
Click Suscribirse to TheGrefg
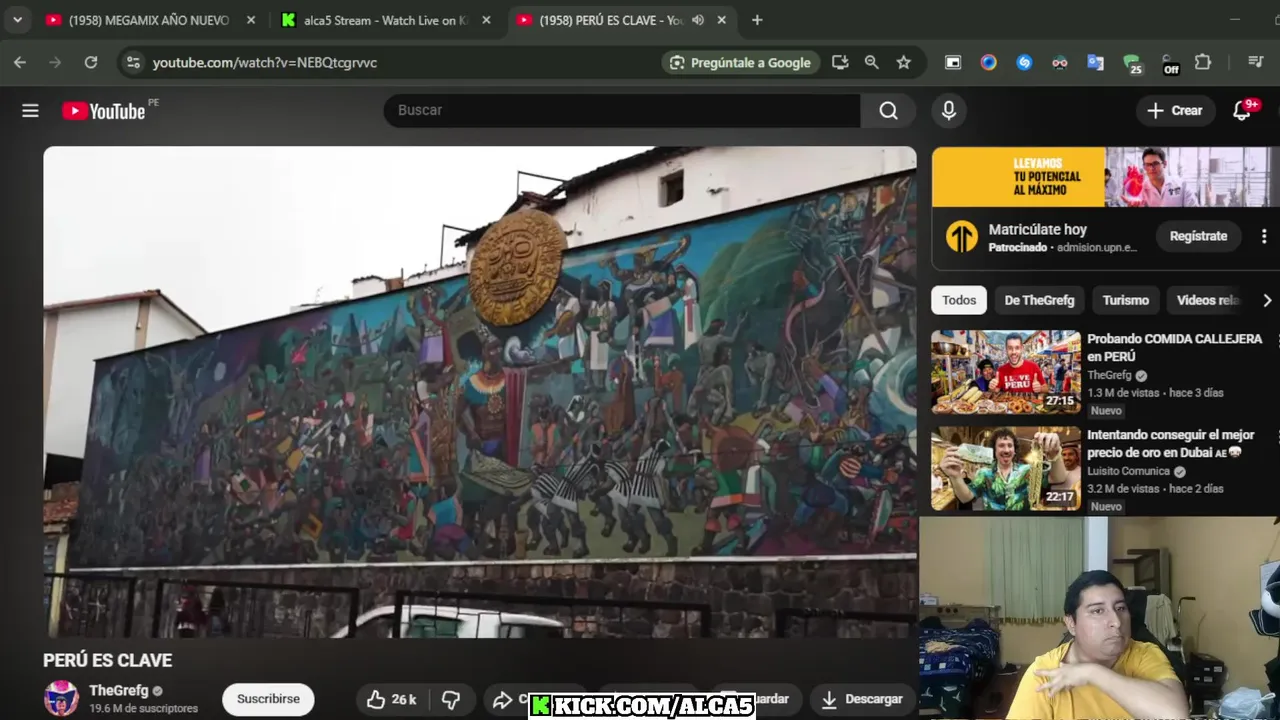tap(268, 699)
